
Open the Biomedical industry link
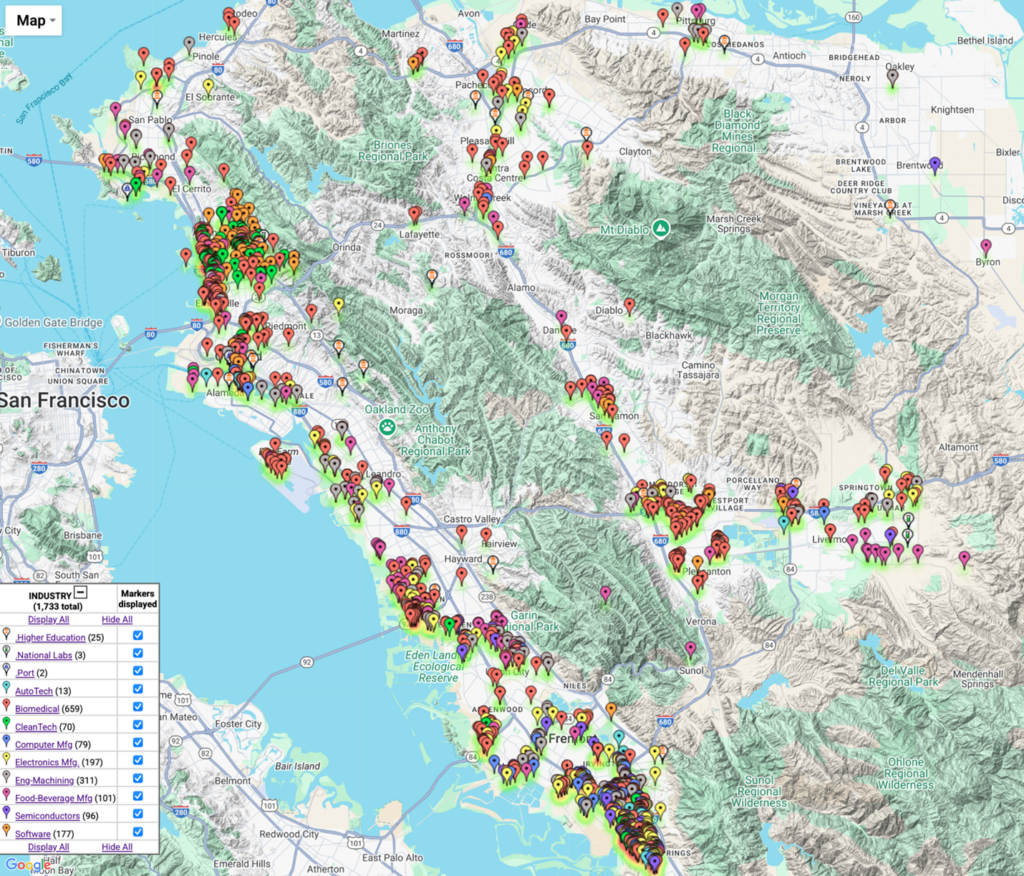point(37,709)
